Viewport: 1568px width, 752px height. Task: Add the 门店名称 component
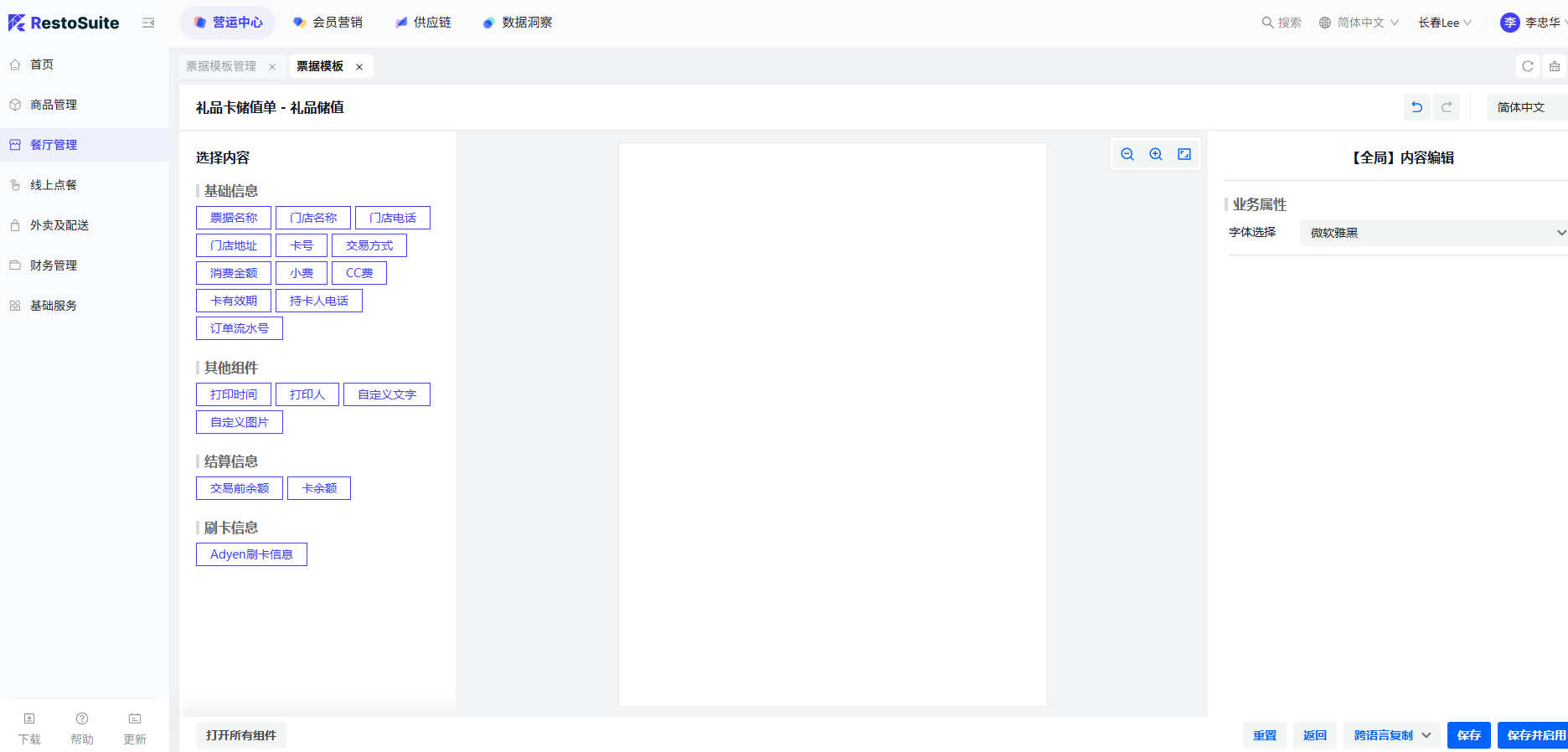[313, 218]
